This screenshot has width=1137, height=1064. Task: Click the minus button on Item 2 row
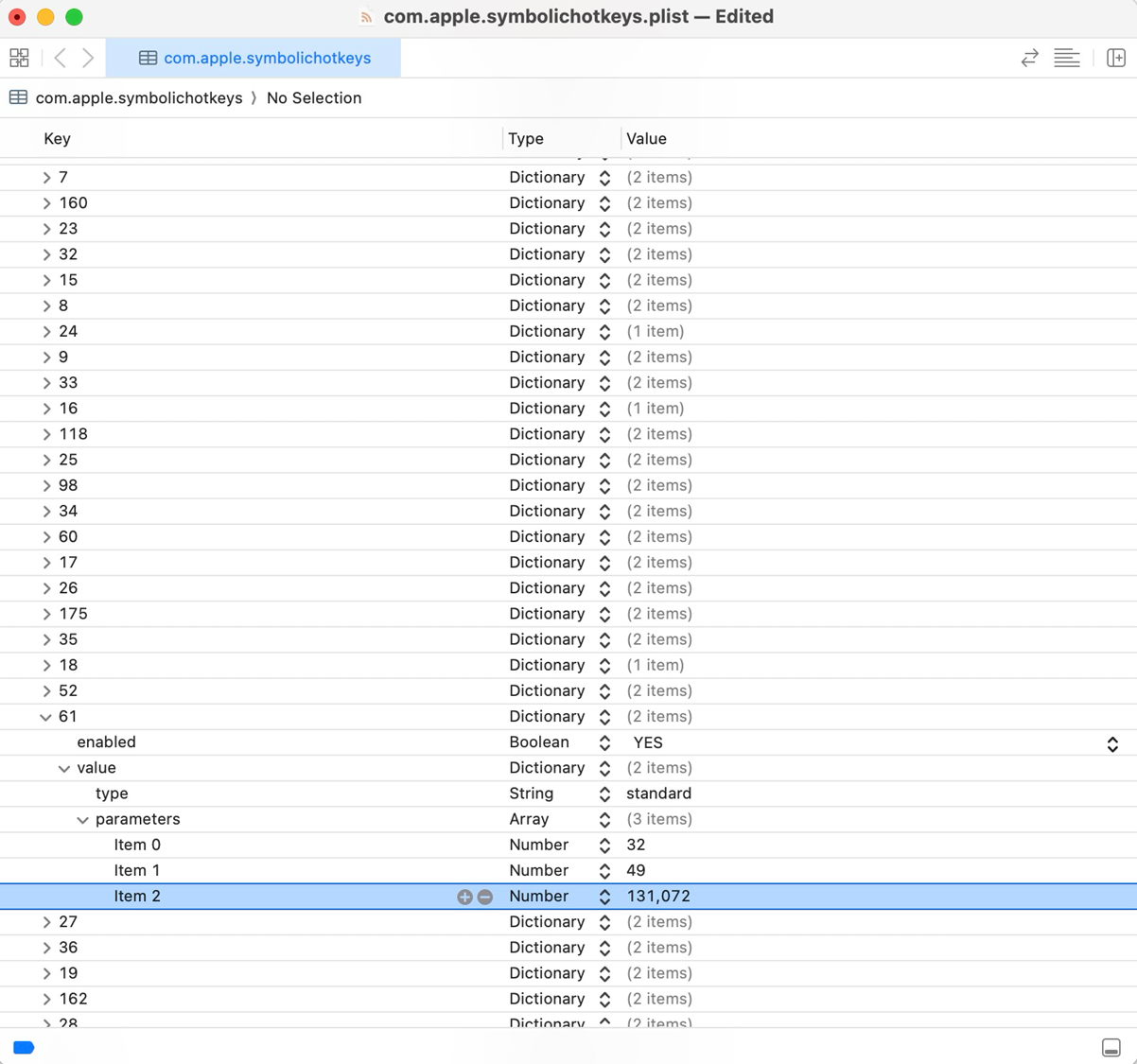pos(484,897)
